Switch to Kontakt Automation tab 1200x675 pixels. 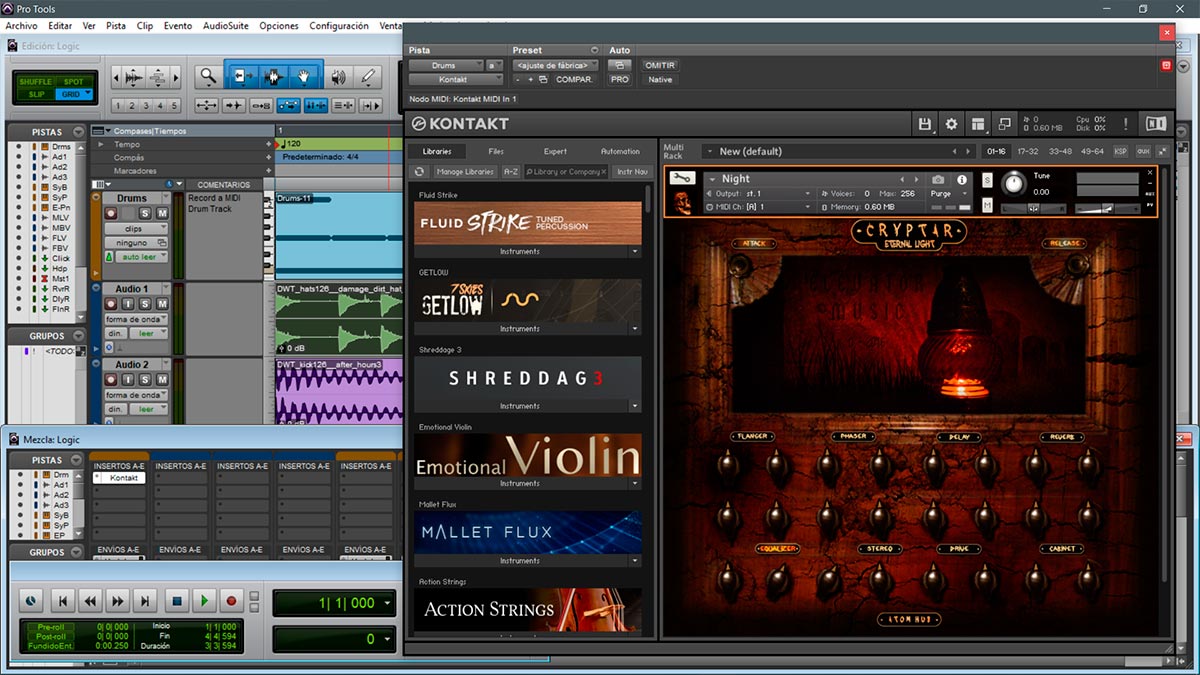(620, 151)
